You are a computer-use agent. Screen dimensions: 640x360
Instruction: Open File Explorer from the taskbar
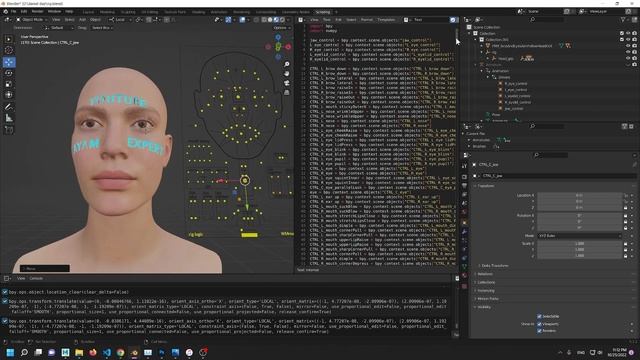(x=79, y=352)
